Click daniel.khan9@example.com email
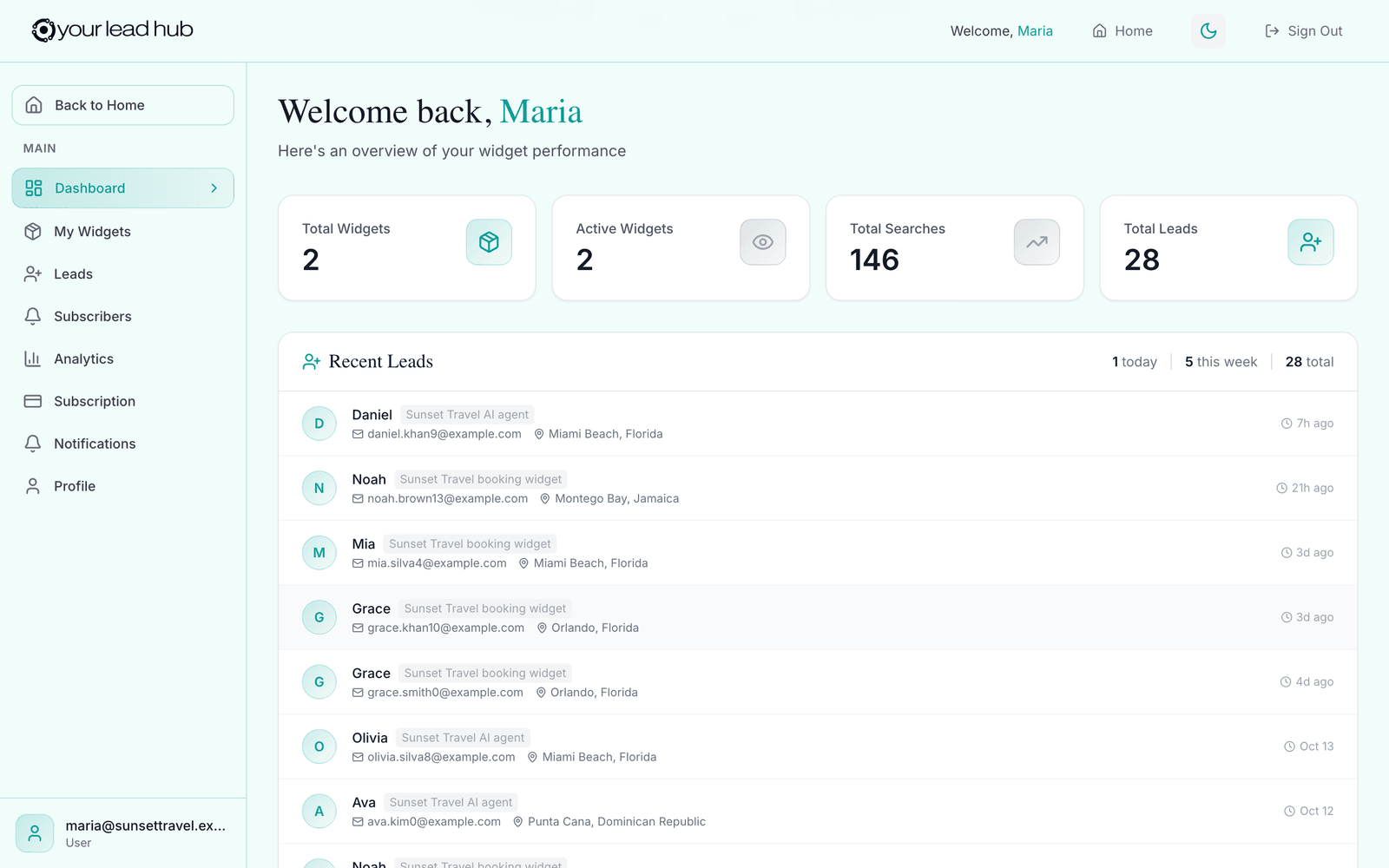The image size is (1389, 868). 444,434
